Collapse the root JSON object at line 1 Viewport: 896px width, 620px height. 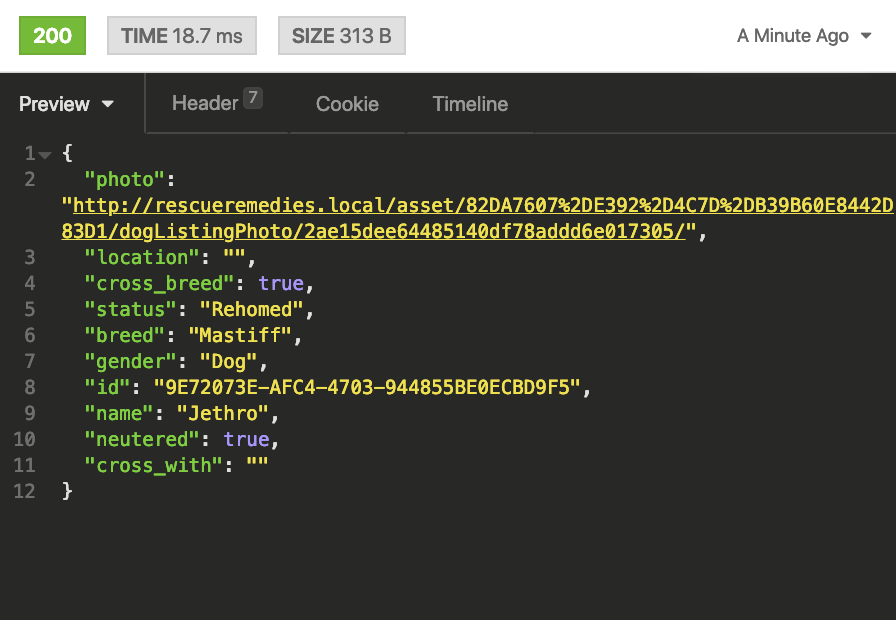pyautogui.click(x=45, y=154)
